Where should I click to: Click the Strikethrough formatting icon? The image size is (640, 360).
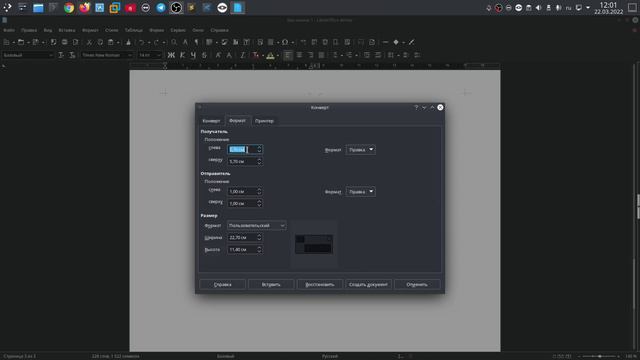pos(204,55)
